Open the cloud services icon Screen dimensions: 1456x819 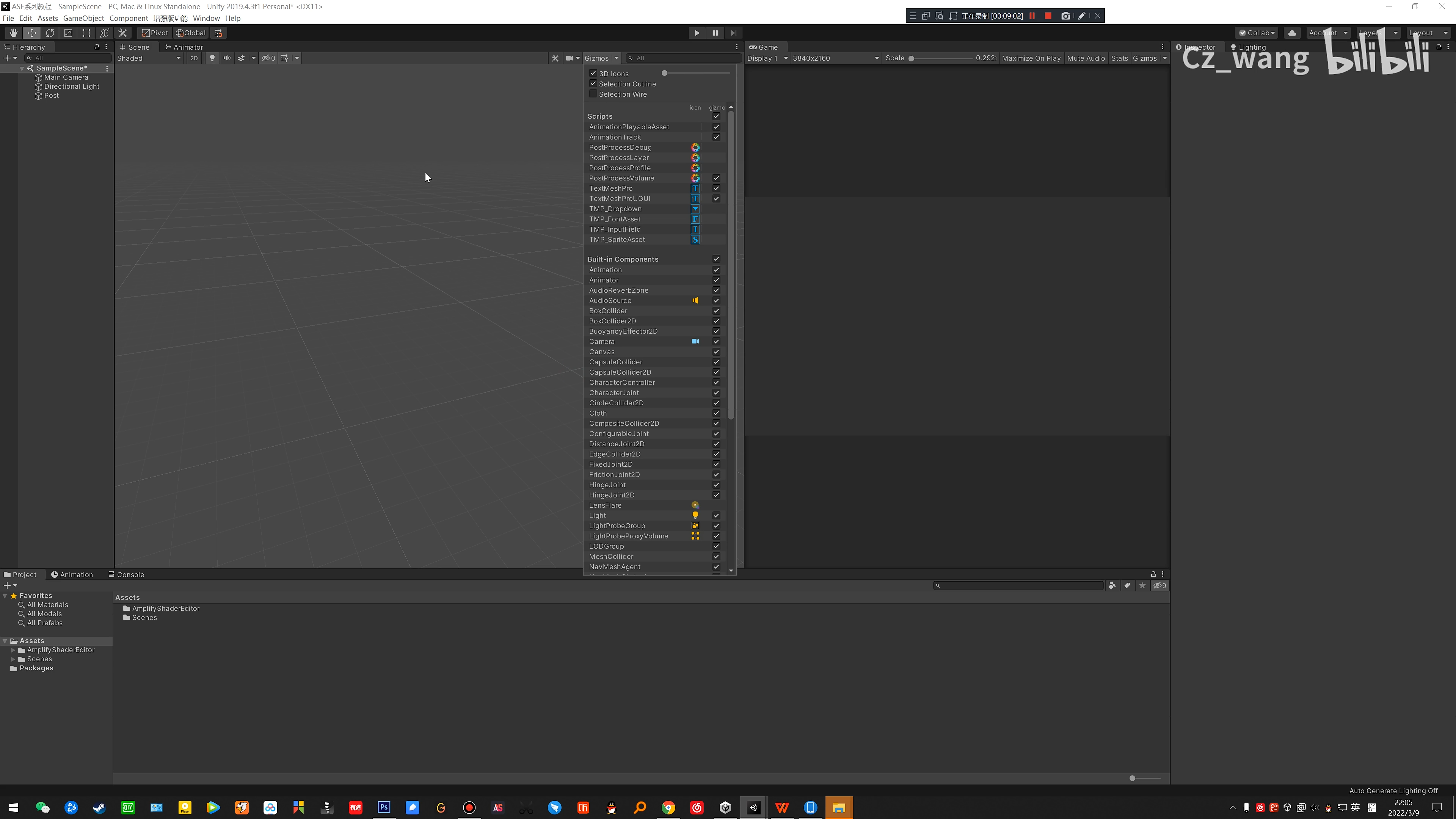[1292, 33]
